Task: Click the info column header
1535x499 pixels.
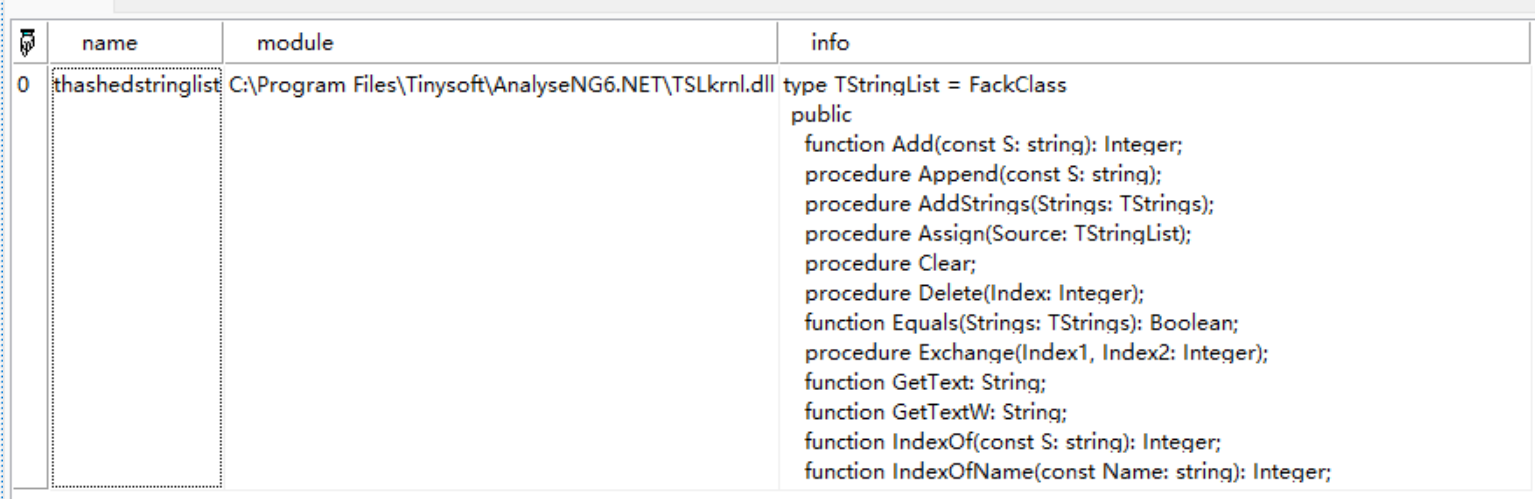Action: (830, 43)
